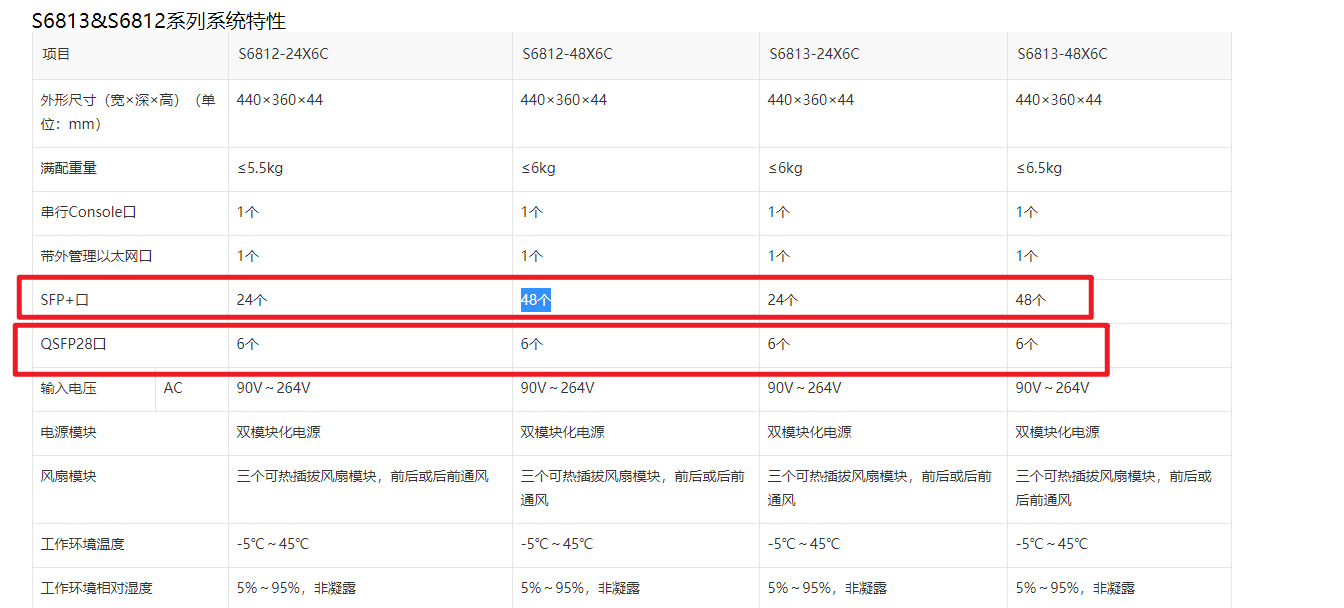Click 5%～95%，非凝露 under S6812-24X6C
Image resolution: width=1344 pixels, height=608 pixels.
click(x=297, y=588)
